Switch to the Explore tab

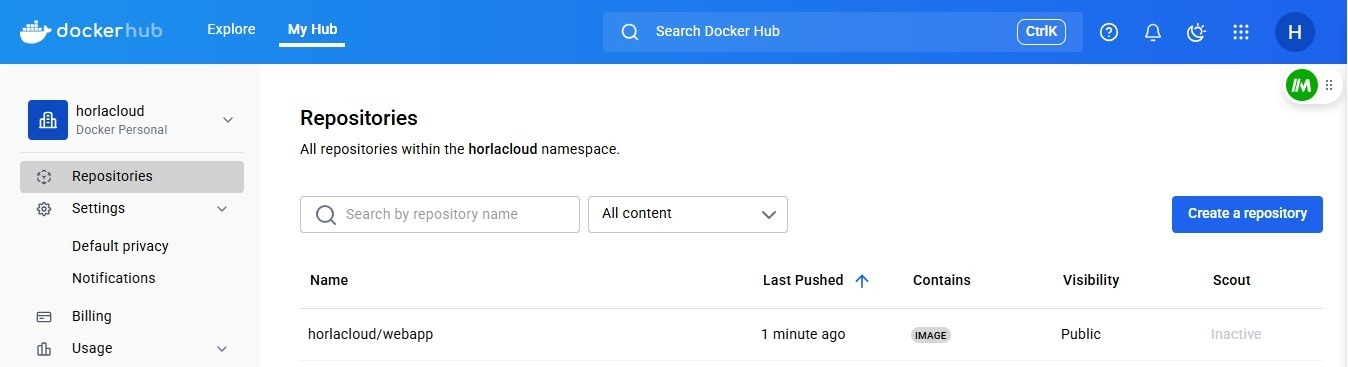click(x=231, y=29)
